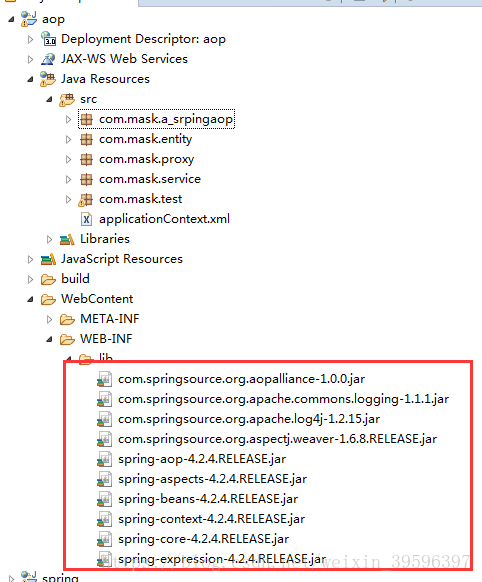This screenshot has height=582, width=482.
Task: Click the Libraries icon
Action: tap(67, 240)
